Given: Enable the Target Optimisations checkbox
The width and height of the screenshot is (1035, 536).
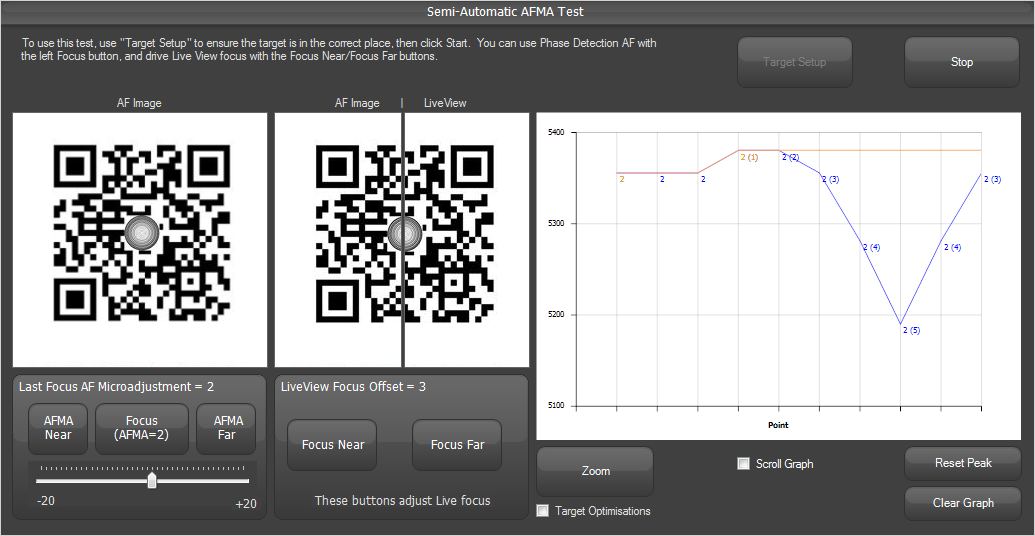Looking at the screenshot, I should pyautogui.click(x=543, y=511).
